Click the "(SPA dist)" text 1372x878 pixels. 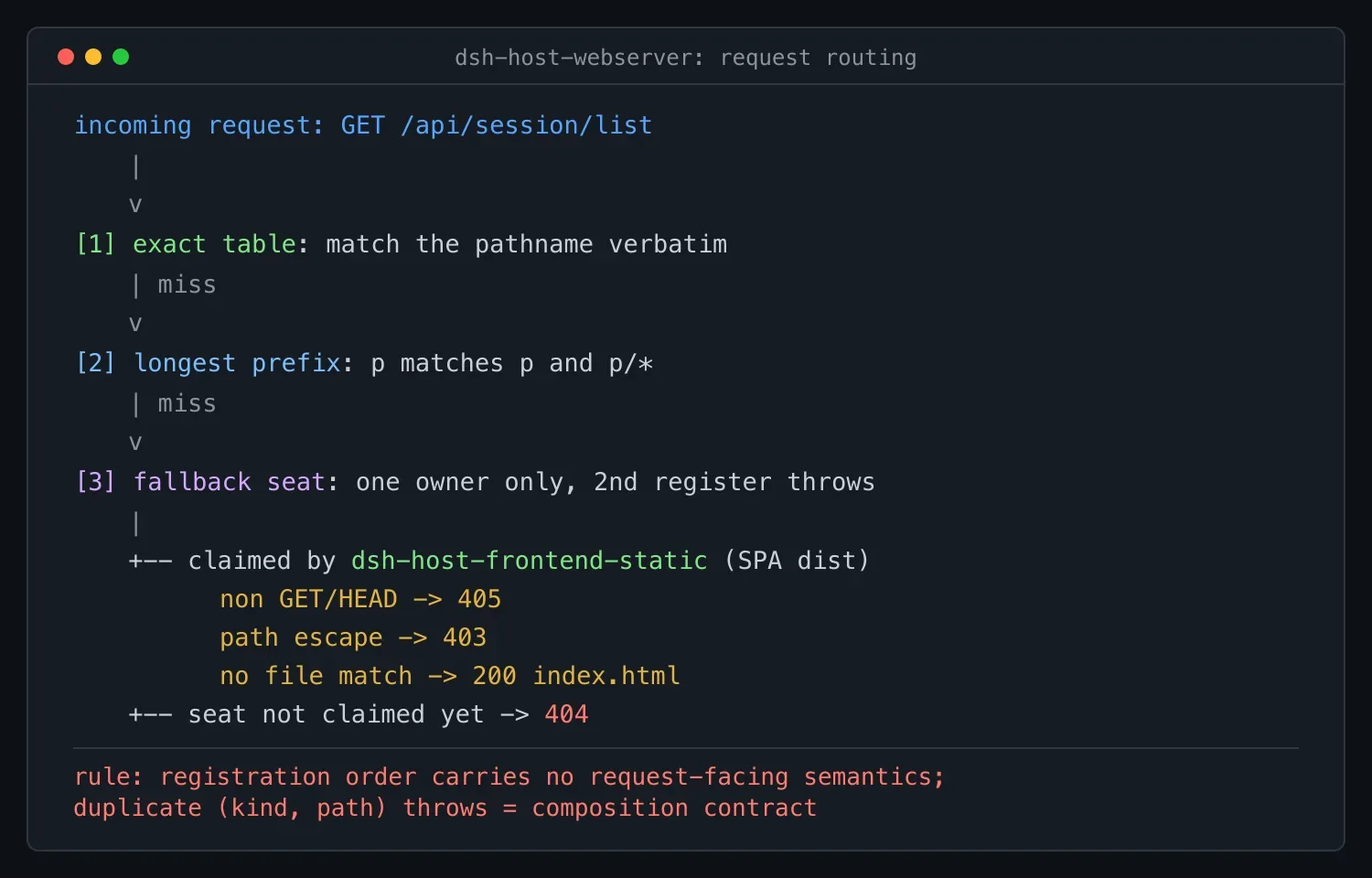pos(797,561)
